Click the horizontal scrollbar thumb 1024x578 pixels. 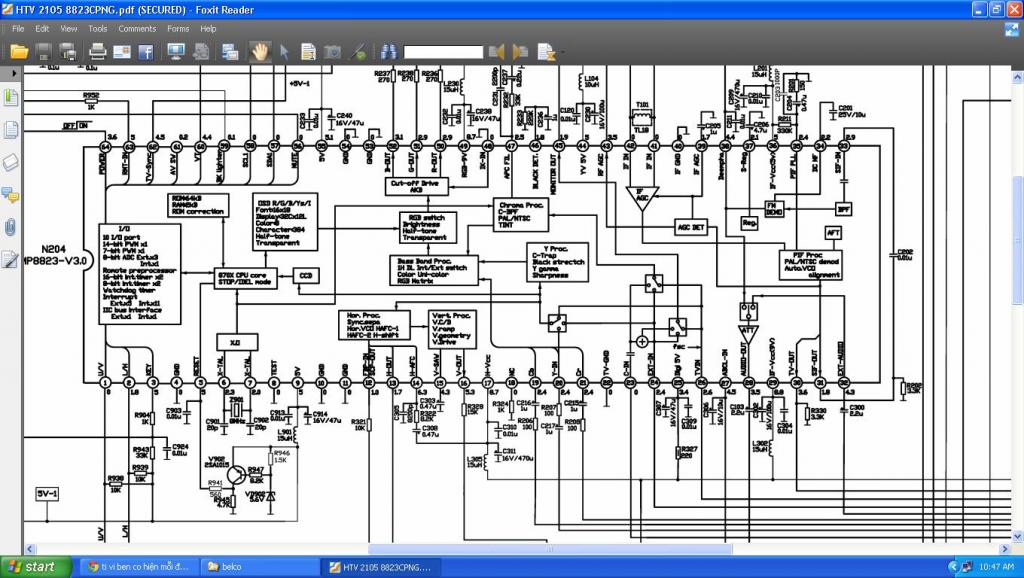[x=550, y=549]
